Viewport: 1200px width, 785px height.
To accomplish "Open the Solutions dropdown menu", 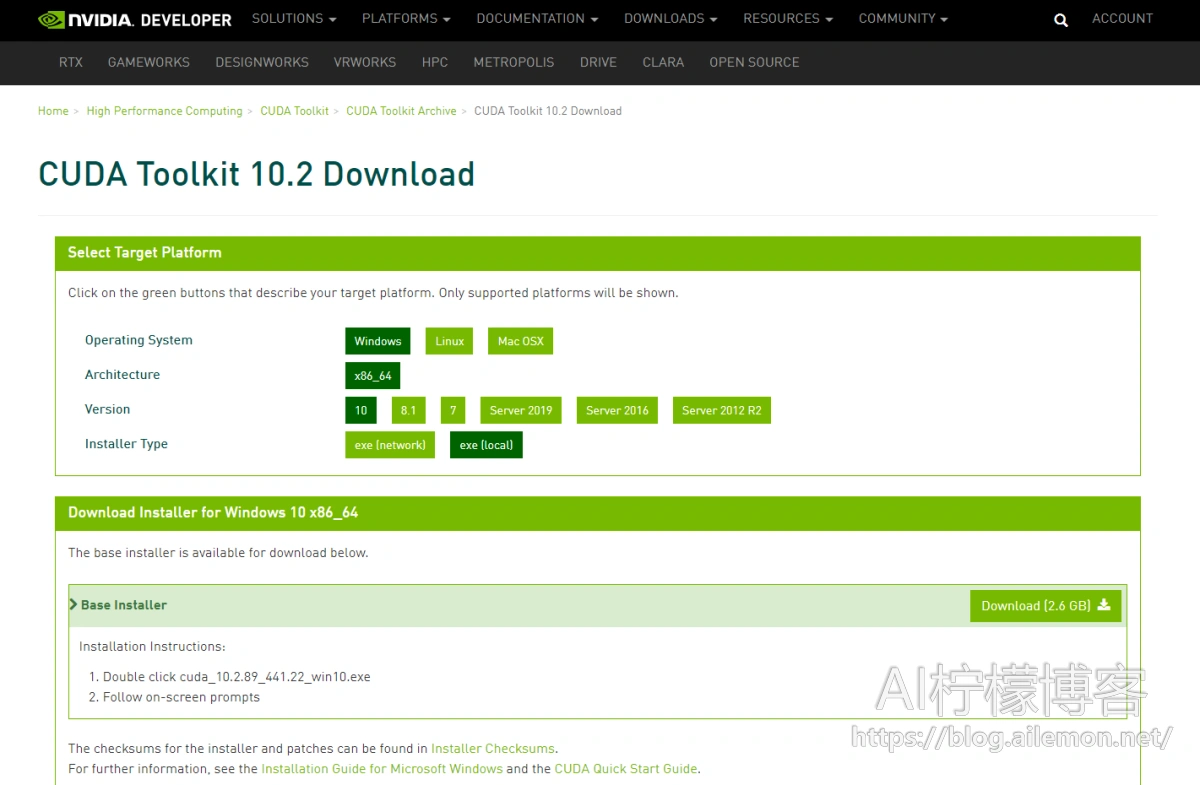I will tap(294, 19).
